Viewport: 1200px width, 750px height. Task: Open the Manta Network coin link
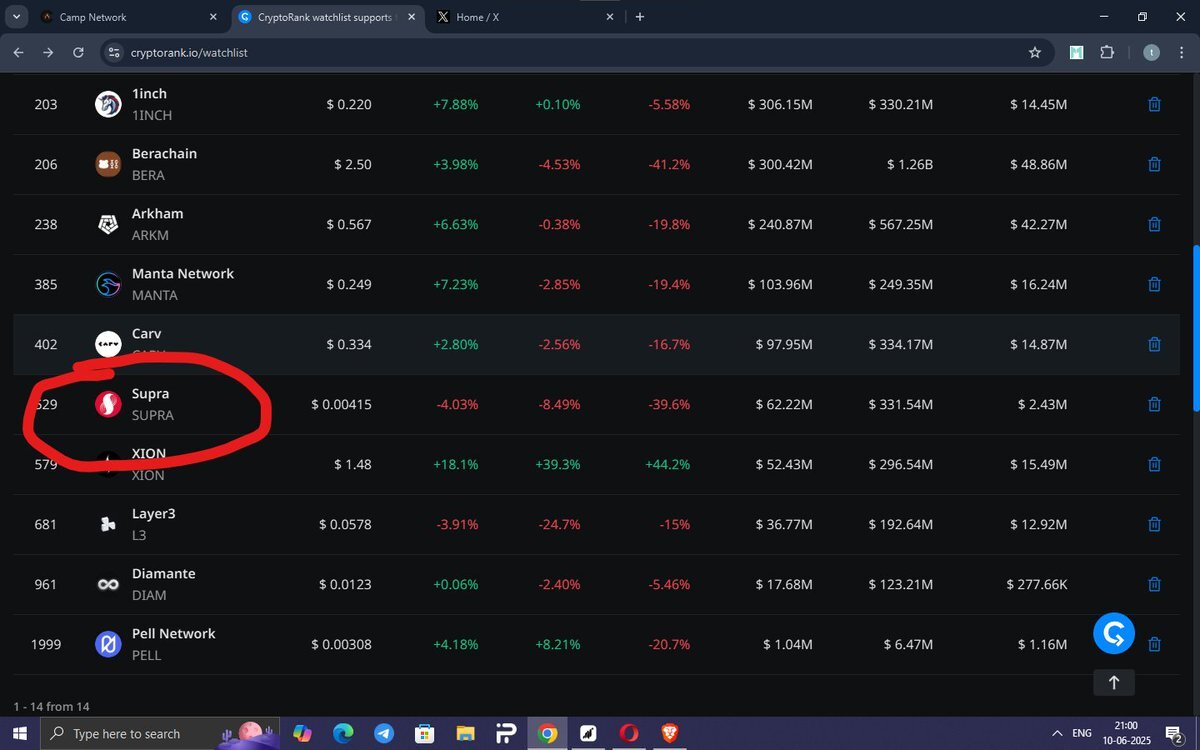(x=183, y=274)
